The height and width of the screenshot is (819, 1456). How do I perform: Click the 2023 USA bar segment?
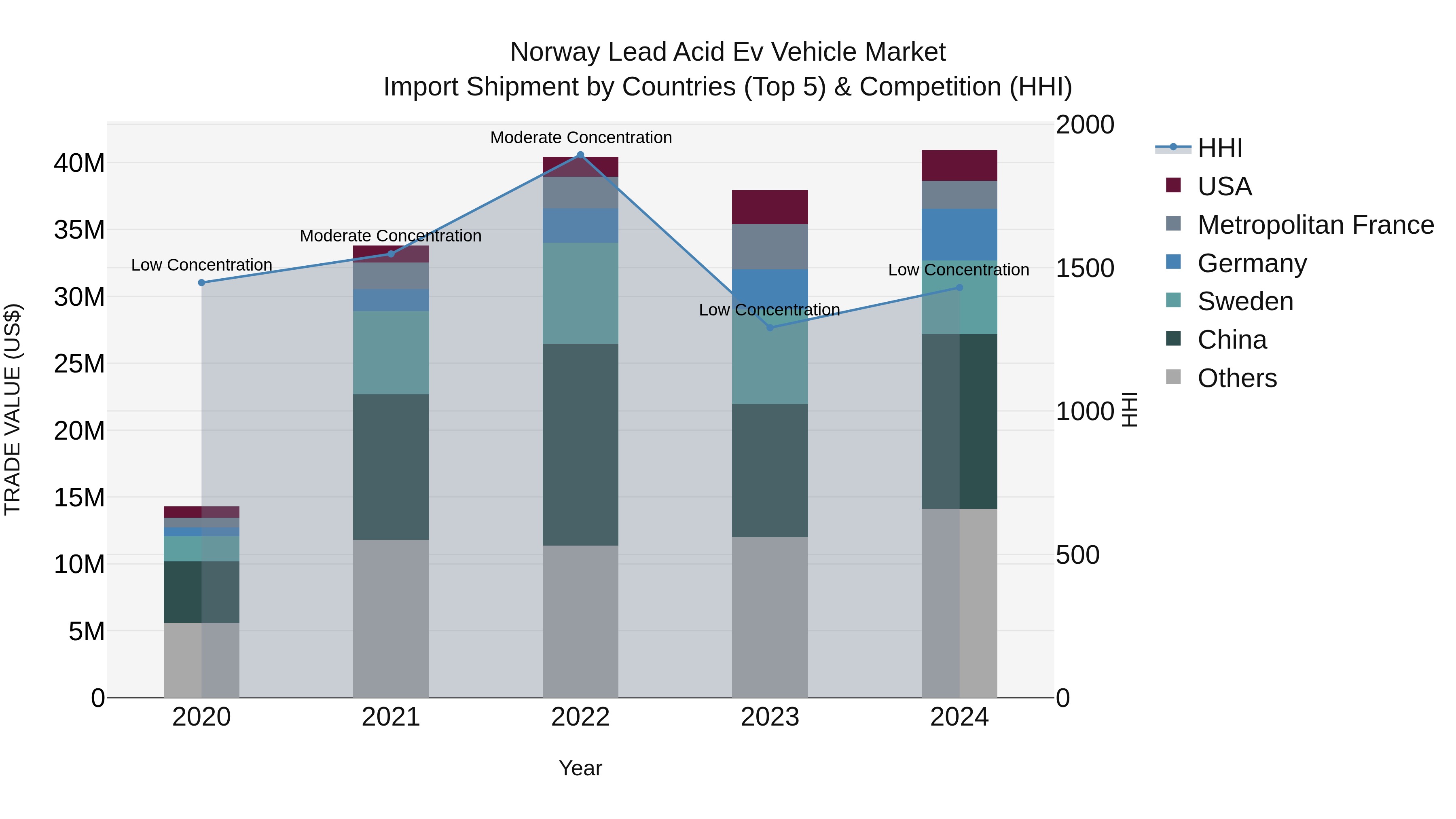click(770, 207)
